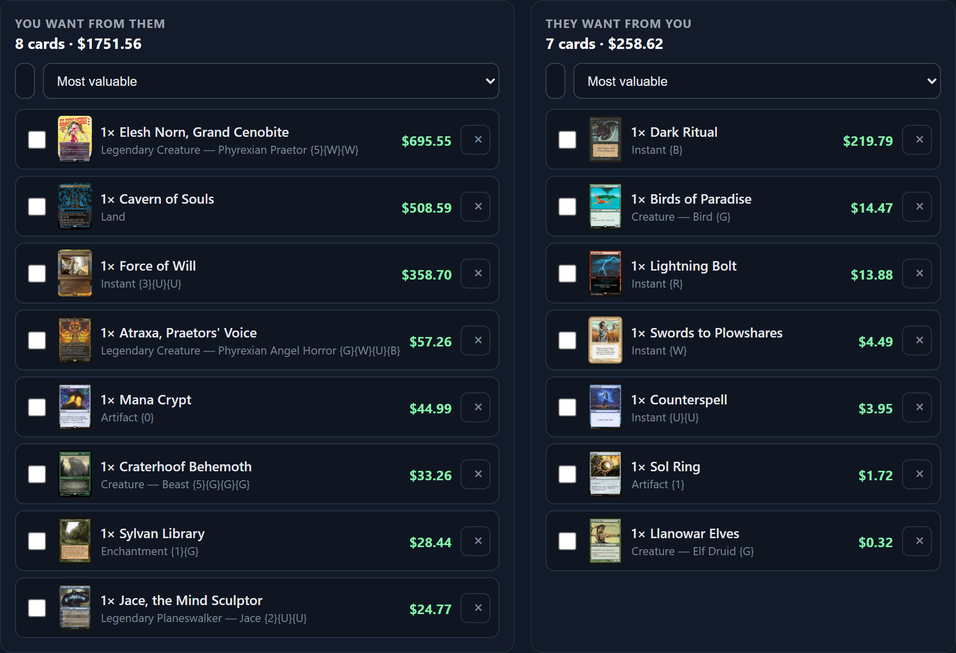This screenshot has height=653, width=956.
Task: View Mana Crypt card image
Action: (x=74, y=407)
